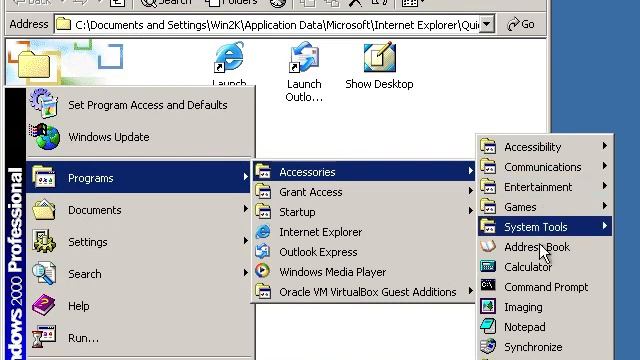
Task: Click the Settings gear icon
Action: pyautogui.click(x=44, y=241)
